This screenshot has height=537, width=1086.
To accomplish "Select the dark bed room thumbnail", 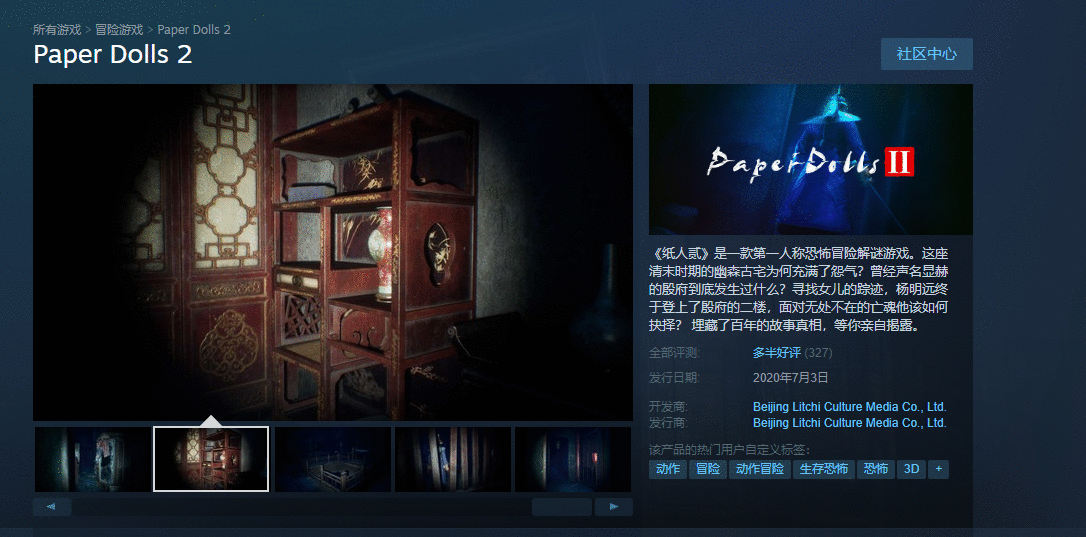I will 332,459.
